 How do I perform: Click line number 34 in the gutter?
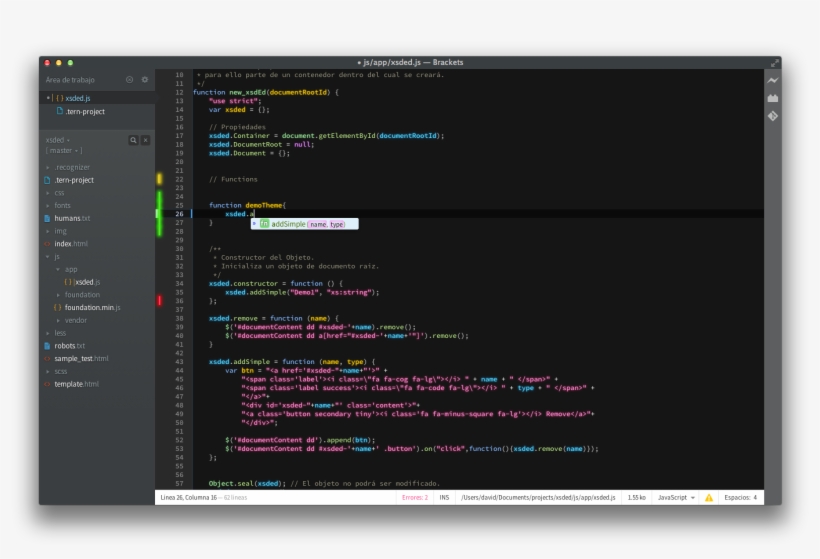[179, 283]
